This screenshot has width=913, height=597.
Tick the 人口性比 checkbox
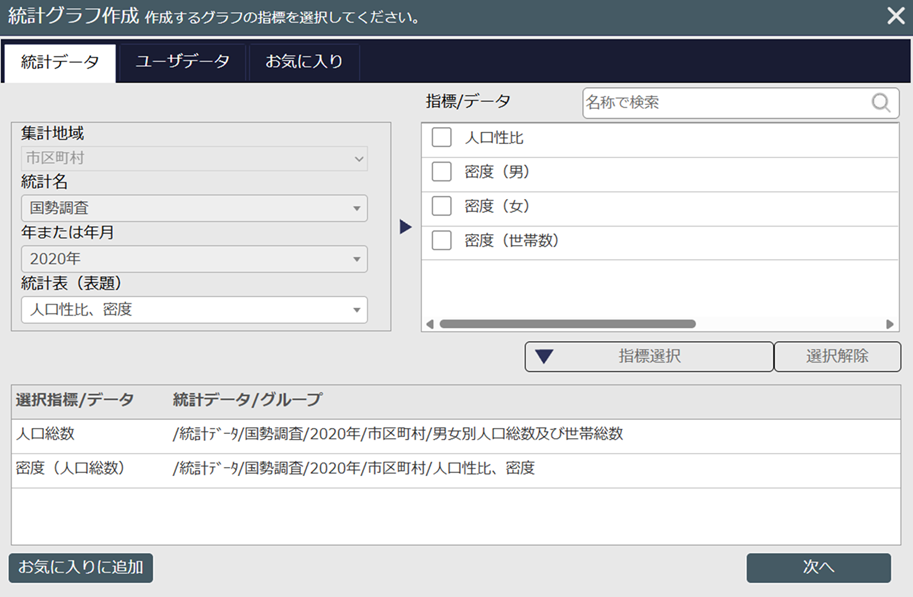pyautogui.click(x=442, y=138)
